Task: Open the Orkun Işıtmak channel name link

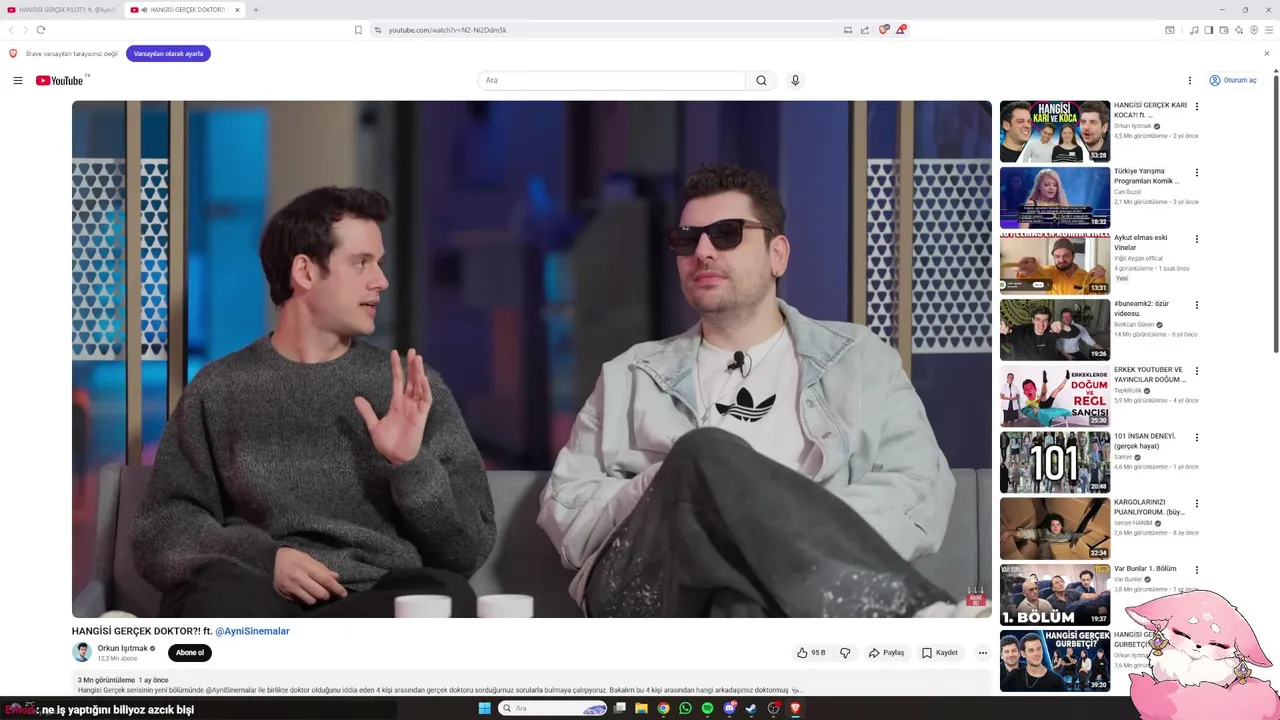Action: click(122, 648)
